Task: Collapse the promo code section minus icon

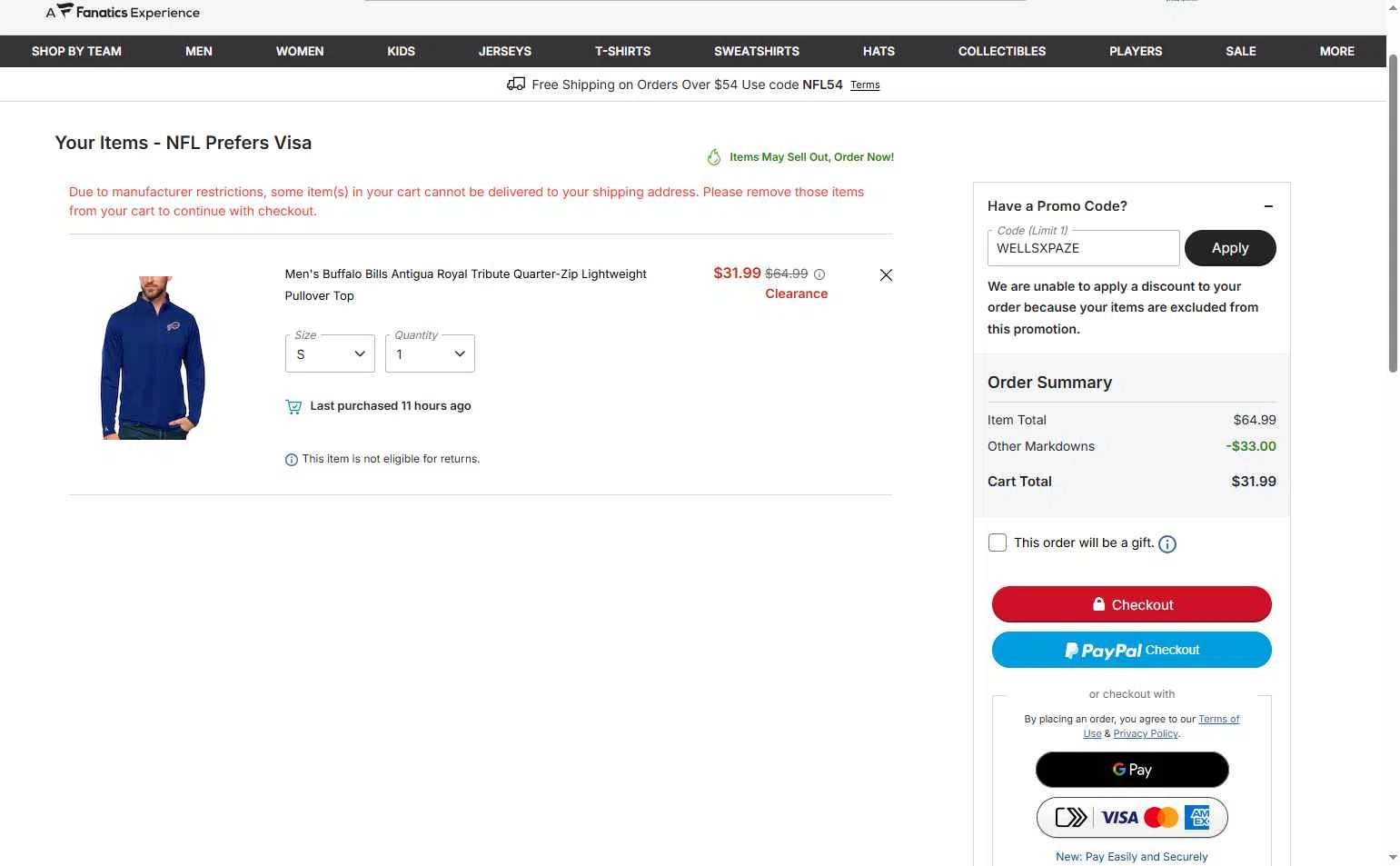Action: pos(1268,206)
